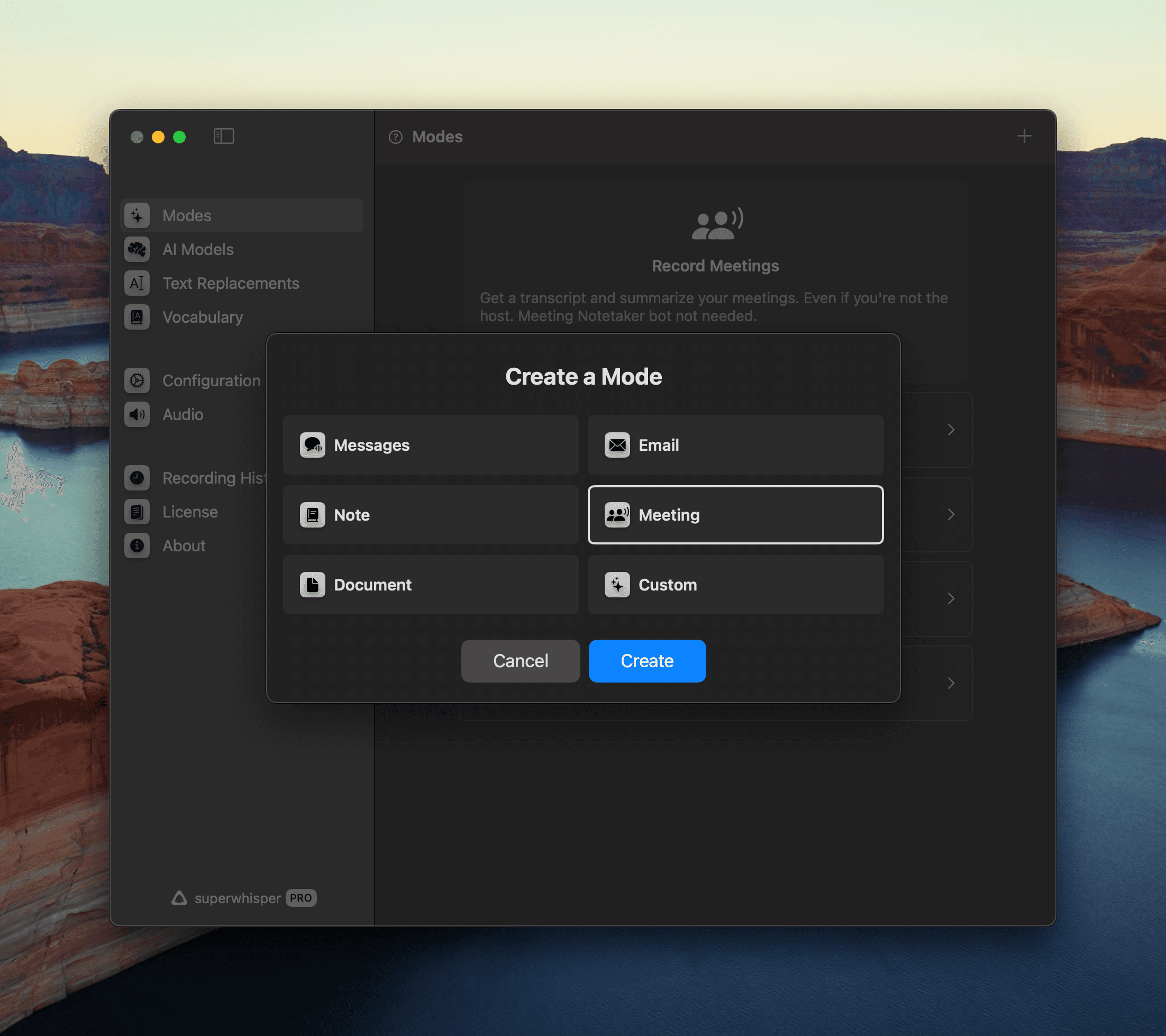Select the Document mode icon
Screen dimensions: 1166x1036
click(x=312, y=584)
